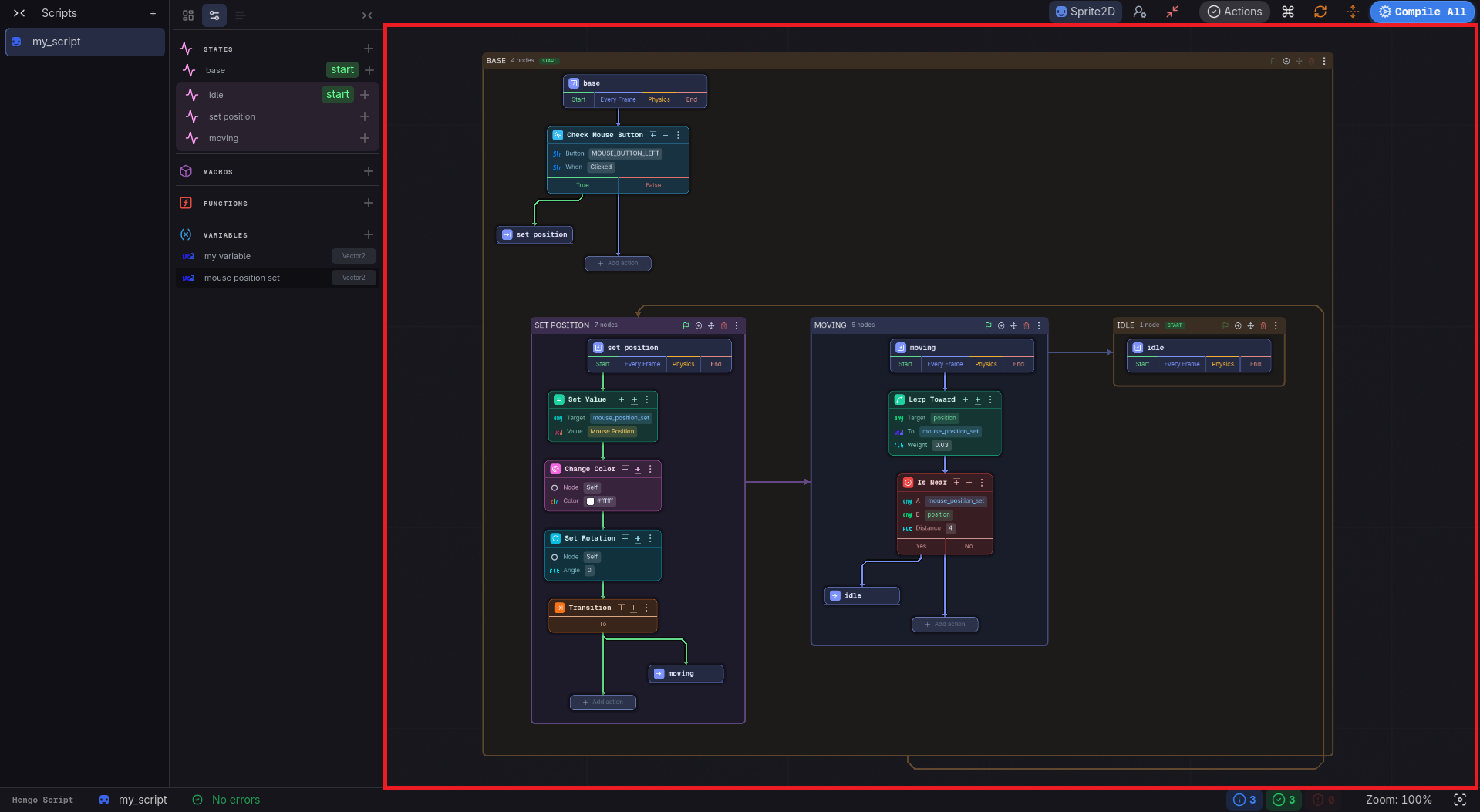Screen dimensions: 1480x812
Task: Click the red minimize arrows icon
Action: pyautogui.click(x=1172, y=12)
